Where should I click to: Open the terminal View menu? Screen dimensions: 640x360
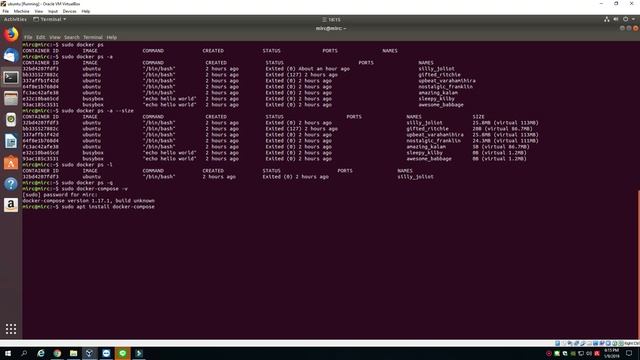(55, 37)
